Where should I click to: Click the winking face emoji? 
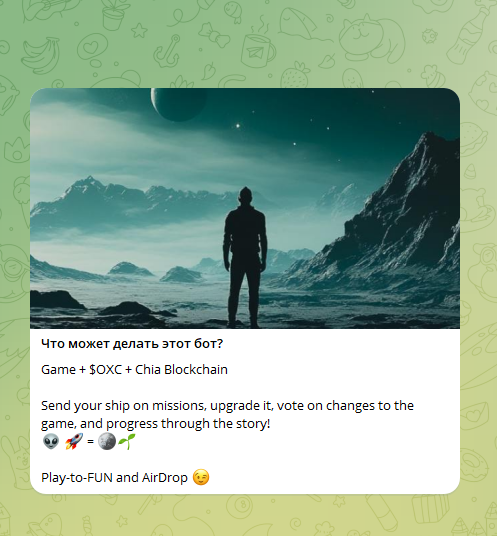[x=201, y=477]
